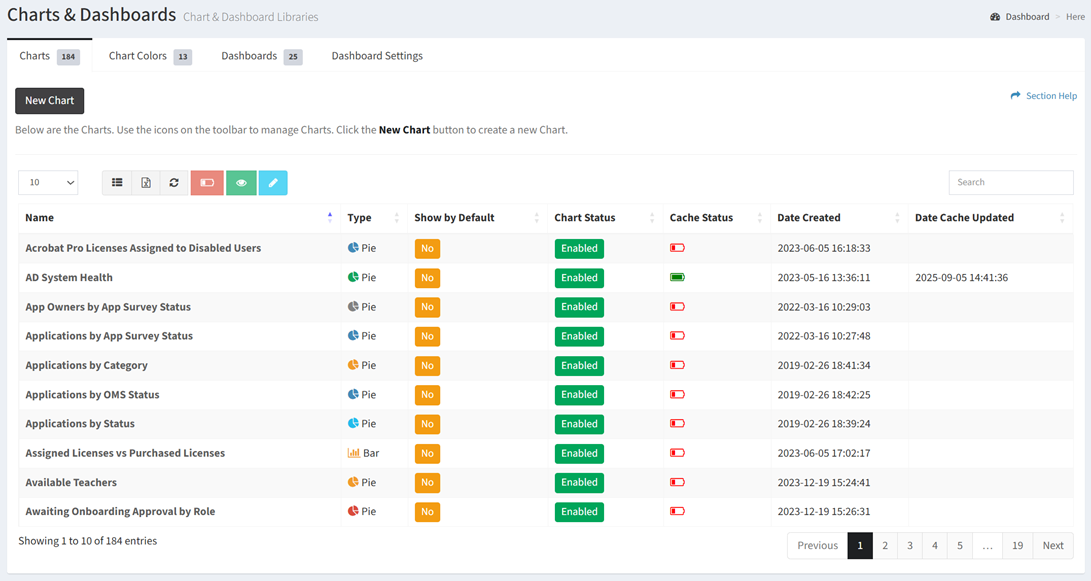Image resolution: width=1091 pixels, height=581 pixels.
Task: Click pie icon for Applications by OMS Status
Action: click(x=353, y=394)
